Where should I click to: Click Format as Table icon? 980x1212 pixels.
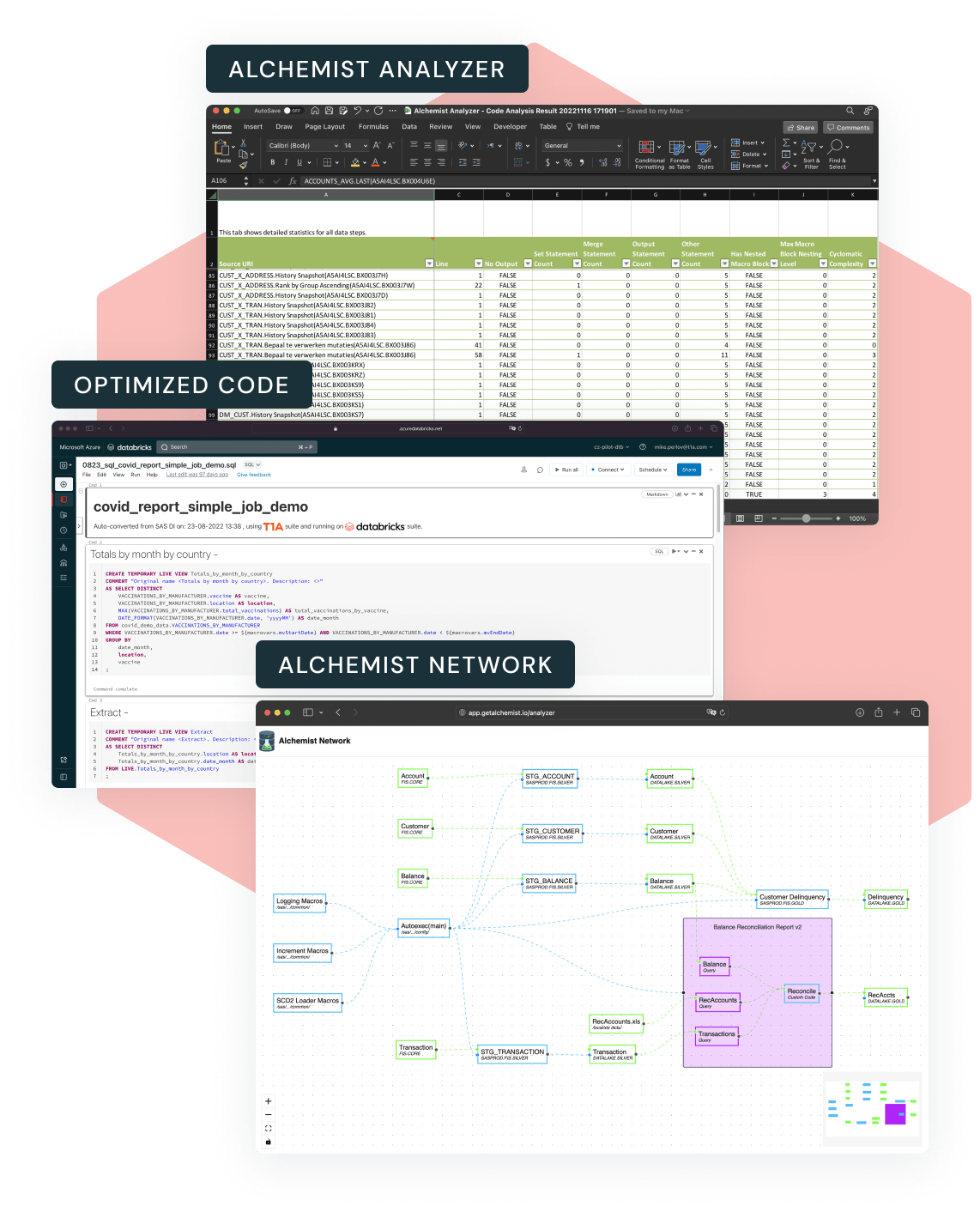tap(679, 155)
